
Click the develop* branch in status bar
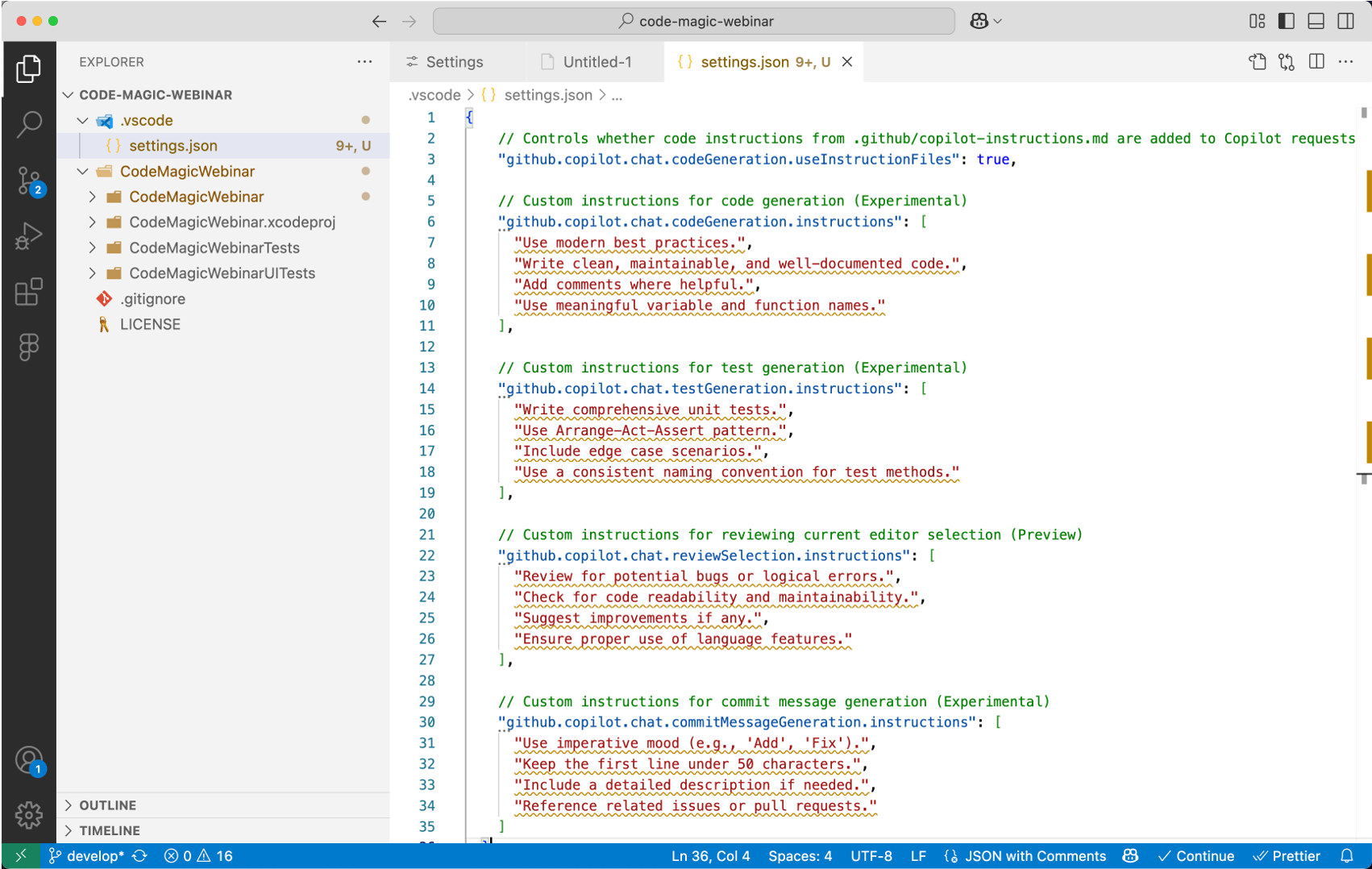pyautogui.click(x=86, y=856)
